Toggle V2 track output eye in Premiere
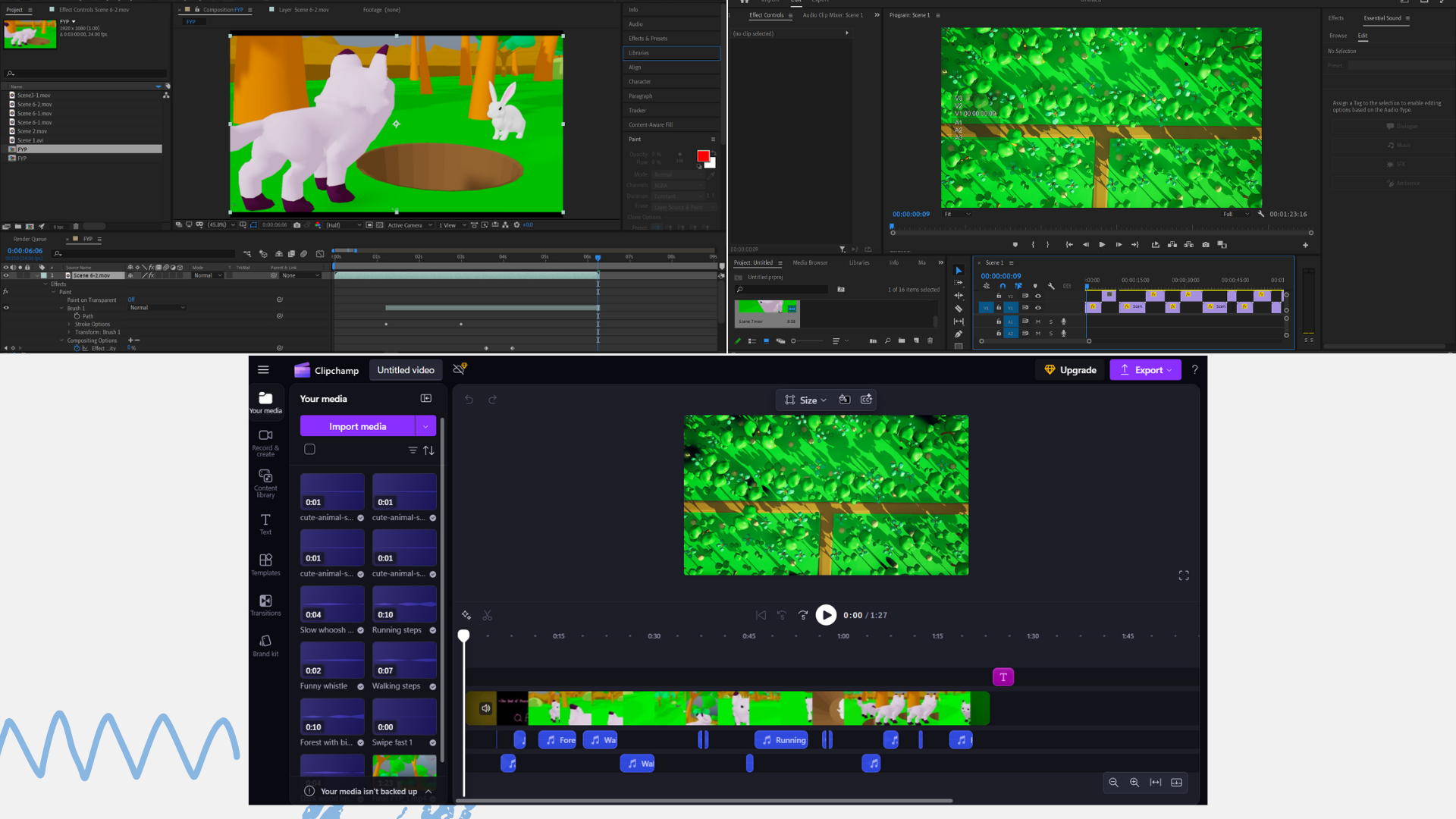Screen dimensions: 1456x819 (1038, 296)
